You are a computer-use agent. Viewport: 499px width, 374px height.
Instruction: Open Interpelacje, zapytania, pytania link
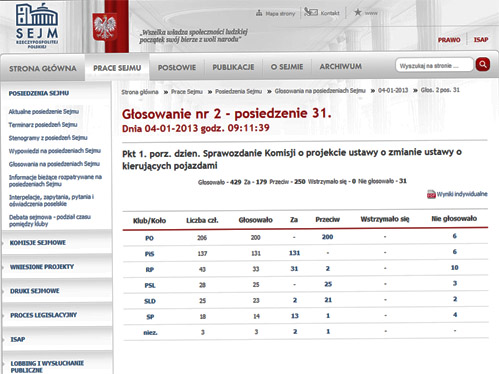coord(51,200)
